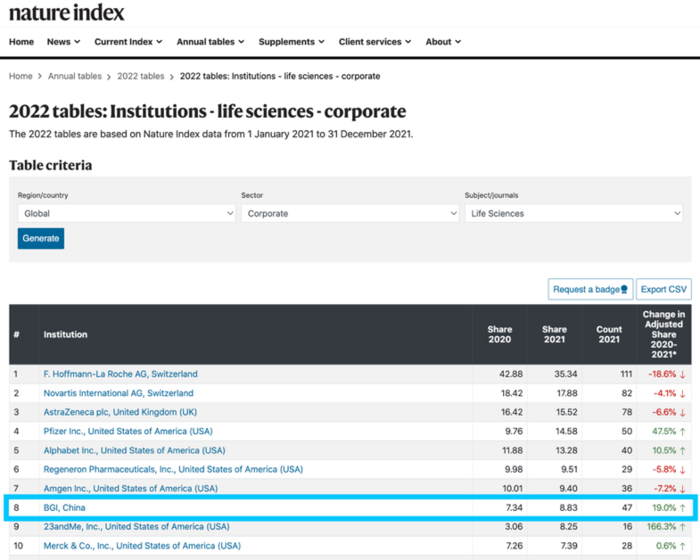Open the Region/country Global dropdown
700x560 pixels.
click(126, 213)
